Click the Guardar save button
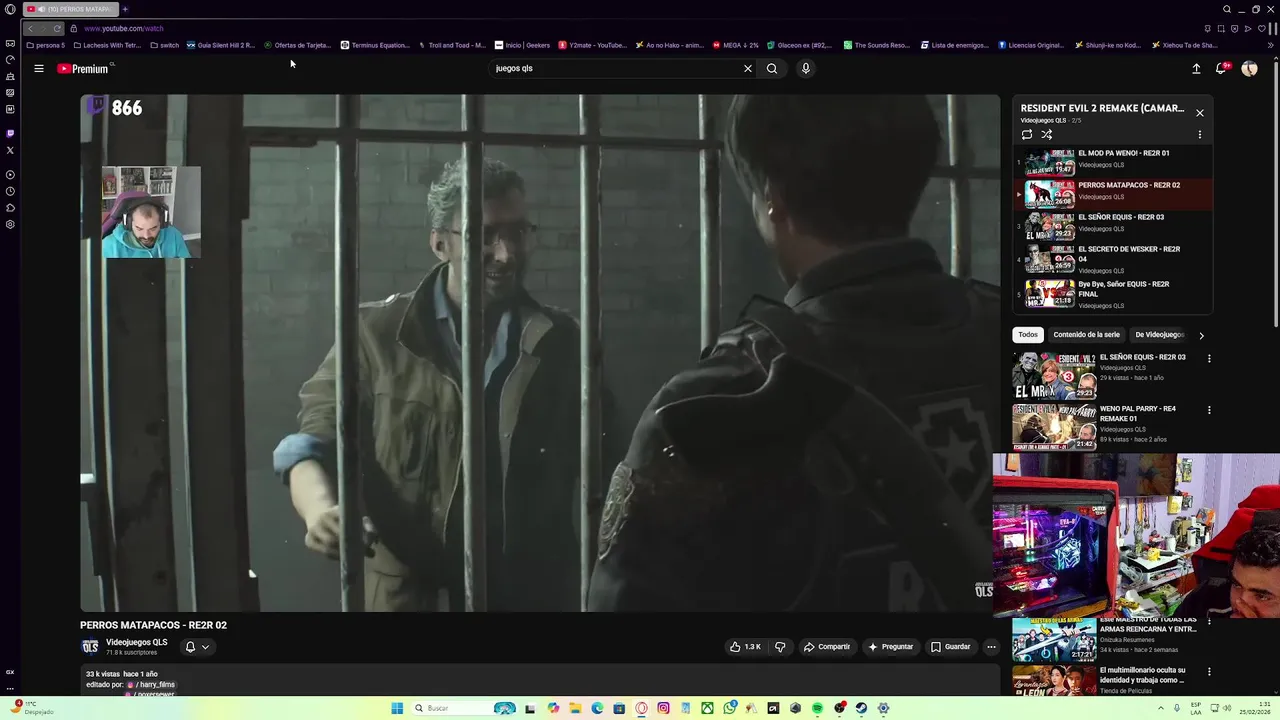Screen dimensions: 1280x720 click(x=950, y=647)
